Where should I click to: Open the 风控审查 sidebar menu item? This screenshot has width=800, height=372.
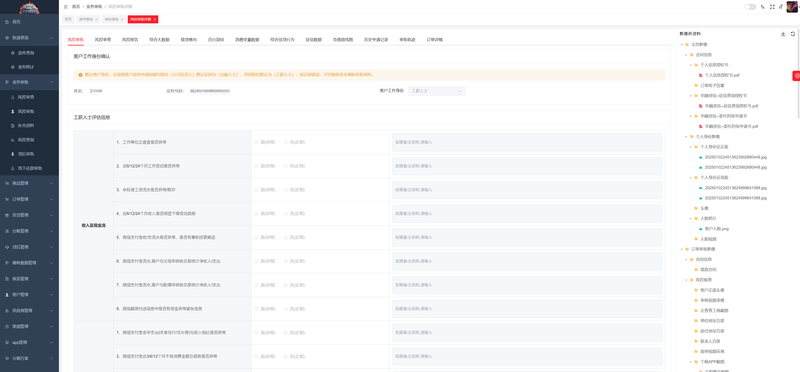30,96
